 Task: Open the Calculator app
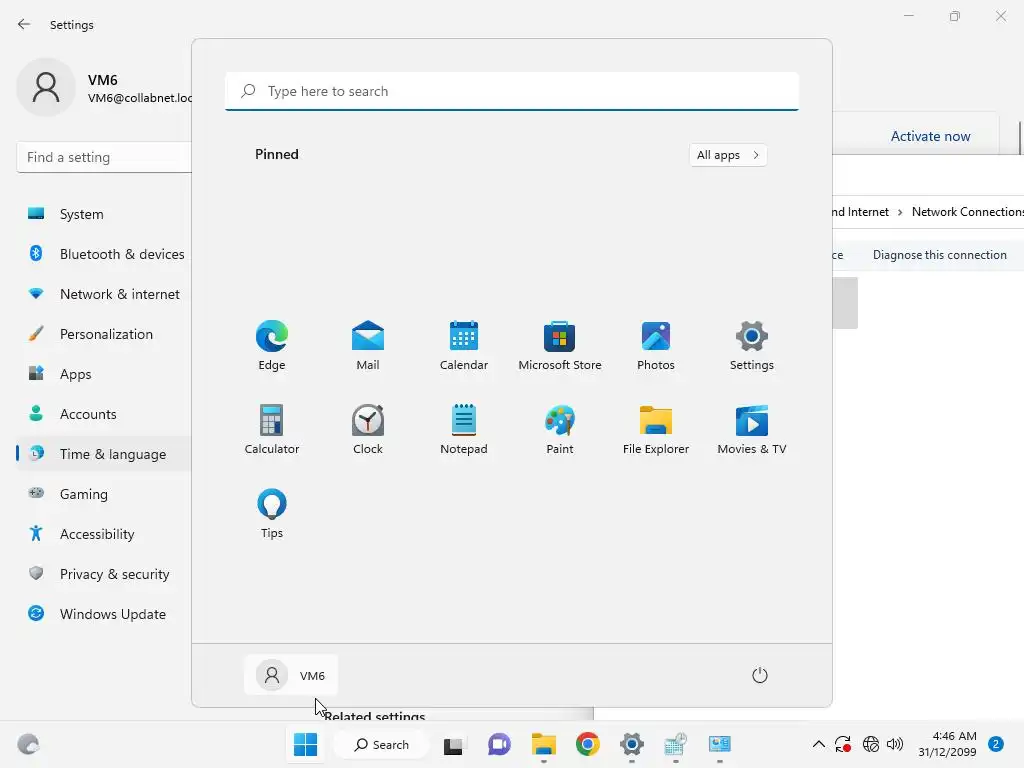pos(272,429)
